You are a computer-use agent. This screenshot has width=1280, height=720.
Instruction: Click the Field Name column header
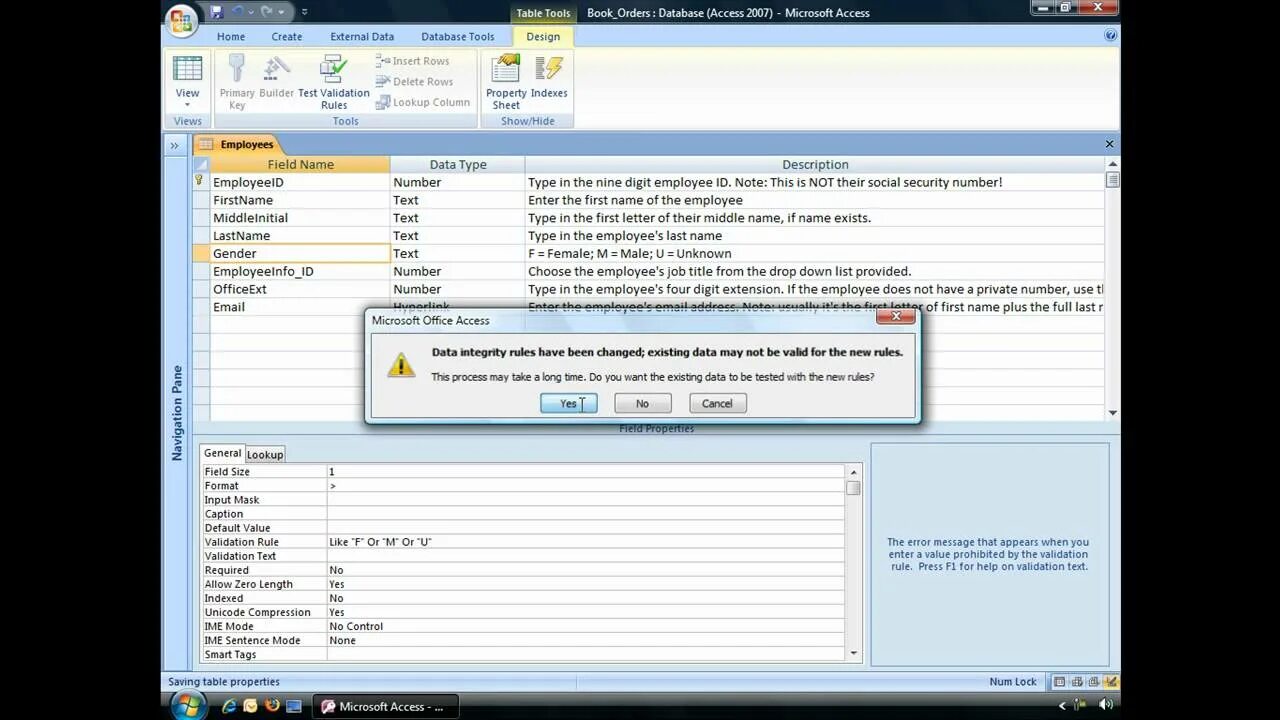point(300,164)
